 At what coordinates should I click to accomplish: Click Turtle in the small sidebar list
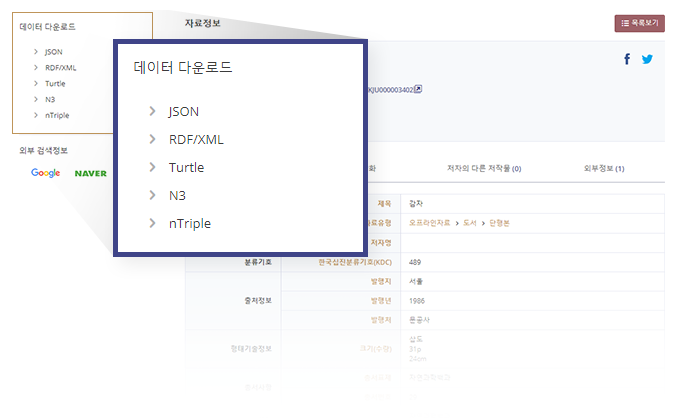[x=57, y=83]
